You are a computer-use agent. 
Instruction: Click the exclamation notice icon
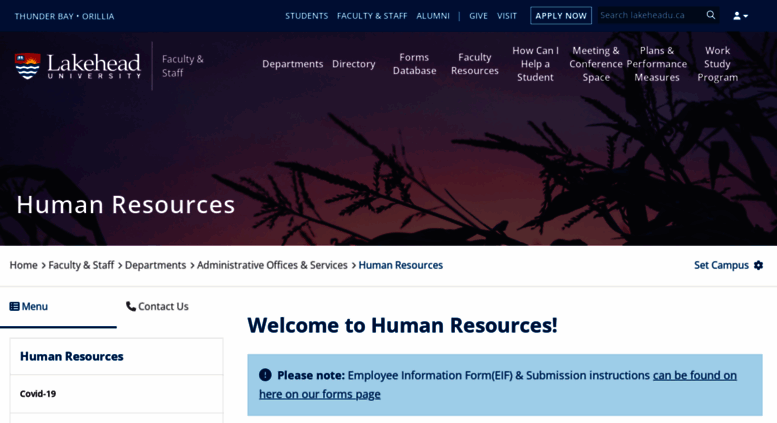[265, 375]
